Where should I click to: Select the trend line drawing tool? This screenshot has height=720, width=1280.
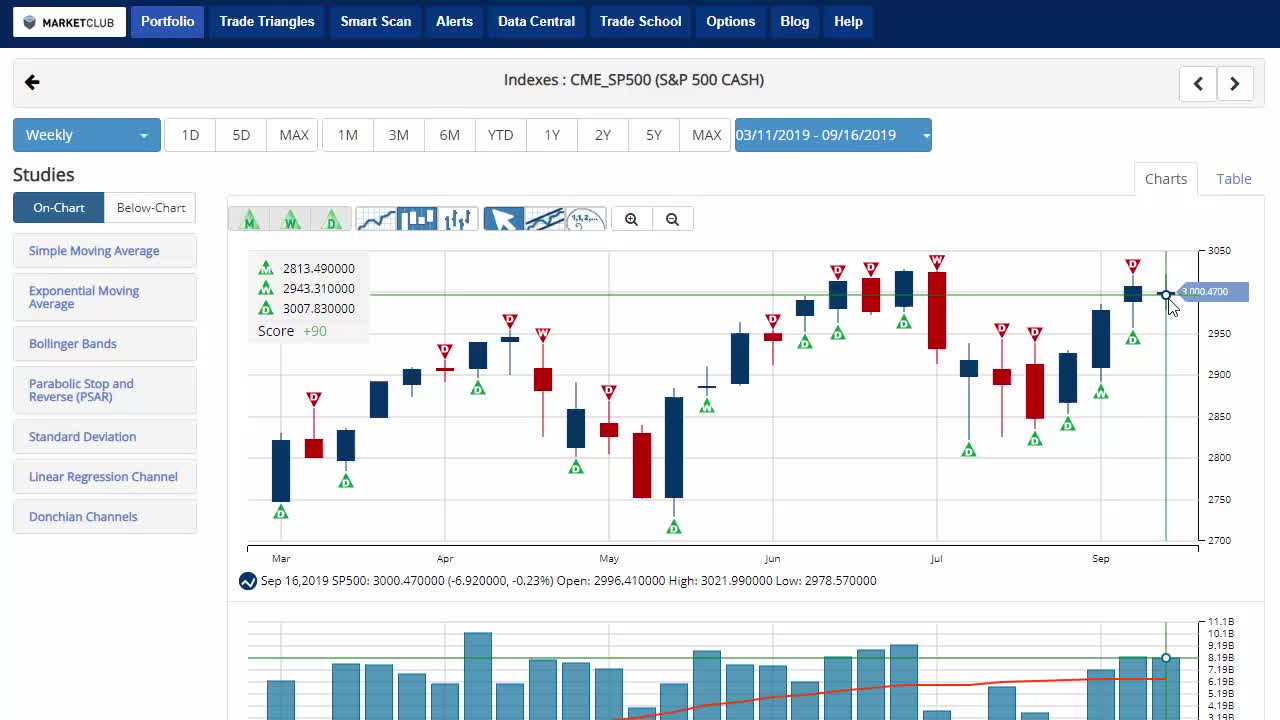[544, 219]
